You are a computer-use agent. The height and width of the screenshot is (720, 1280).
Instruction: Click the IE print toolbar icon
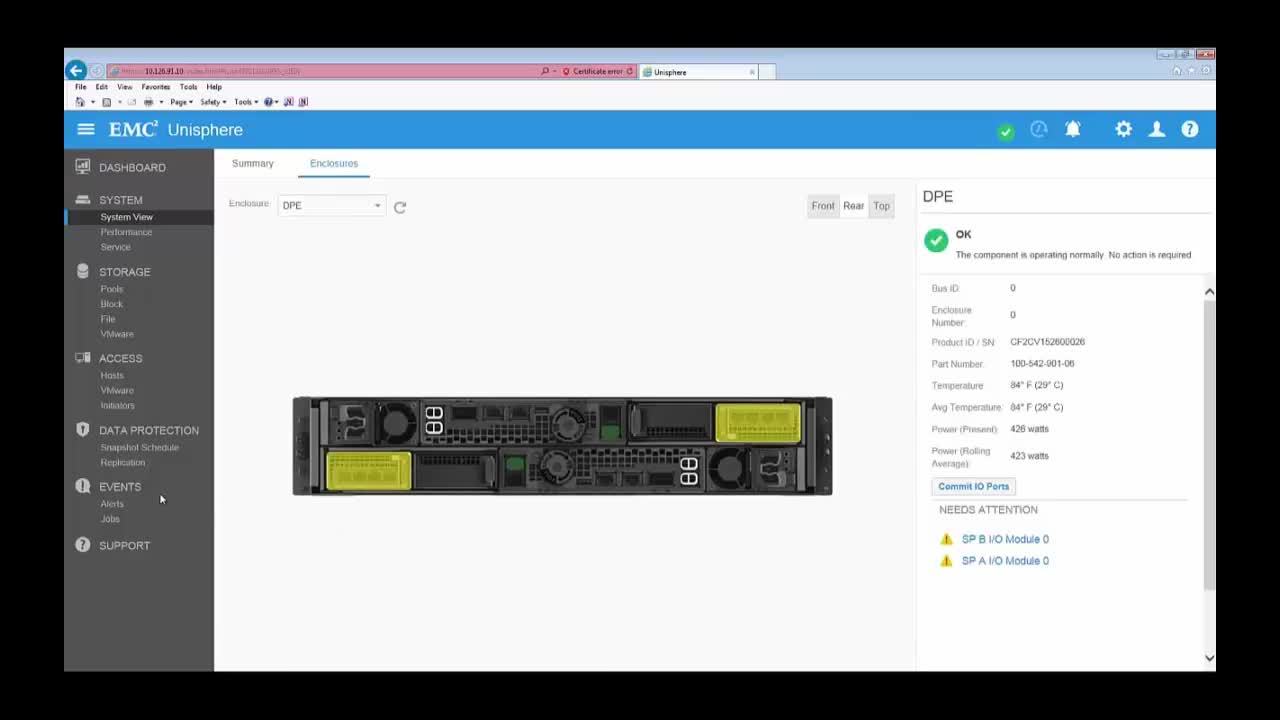tap(148, 102)
